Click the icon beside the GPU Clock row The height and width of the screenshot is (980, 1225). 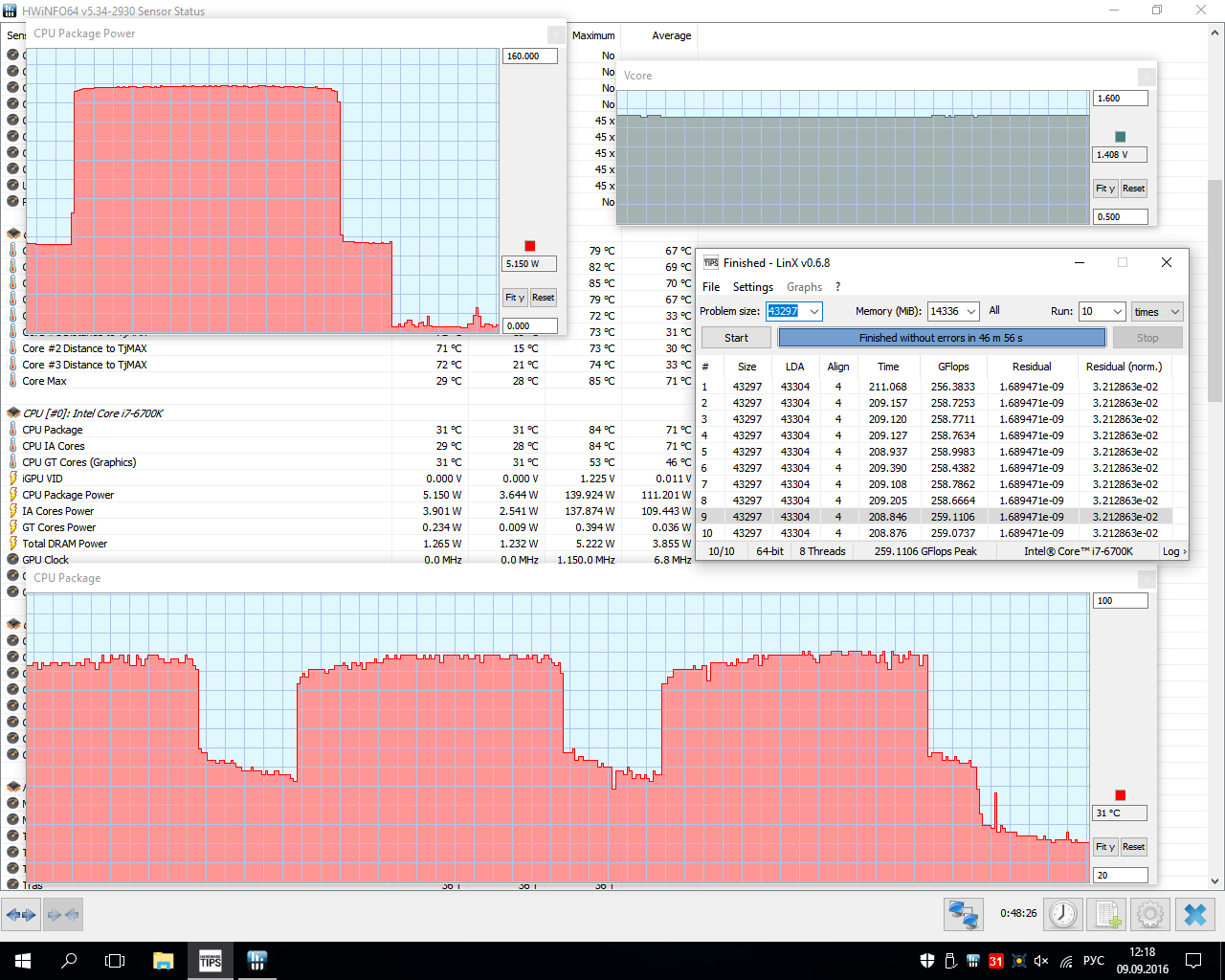coord(12,560)
